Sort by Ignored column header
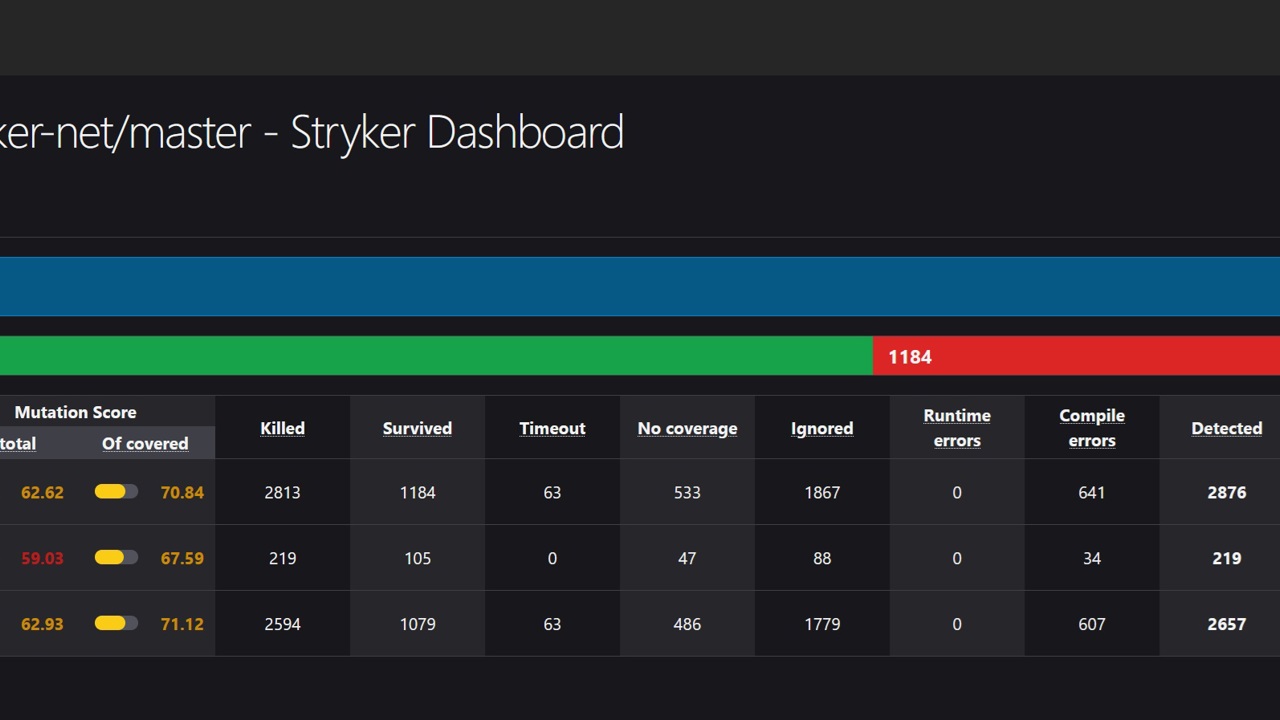This screenshot has width=1280, height=720. click(822, 428)
